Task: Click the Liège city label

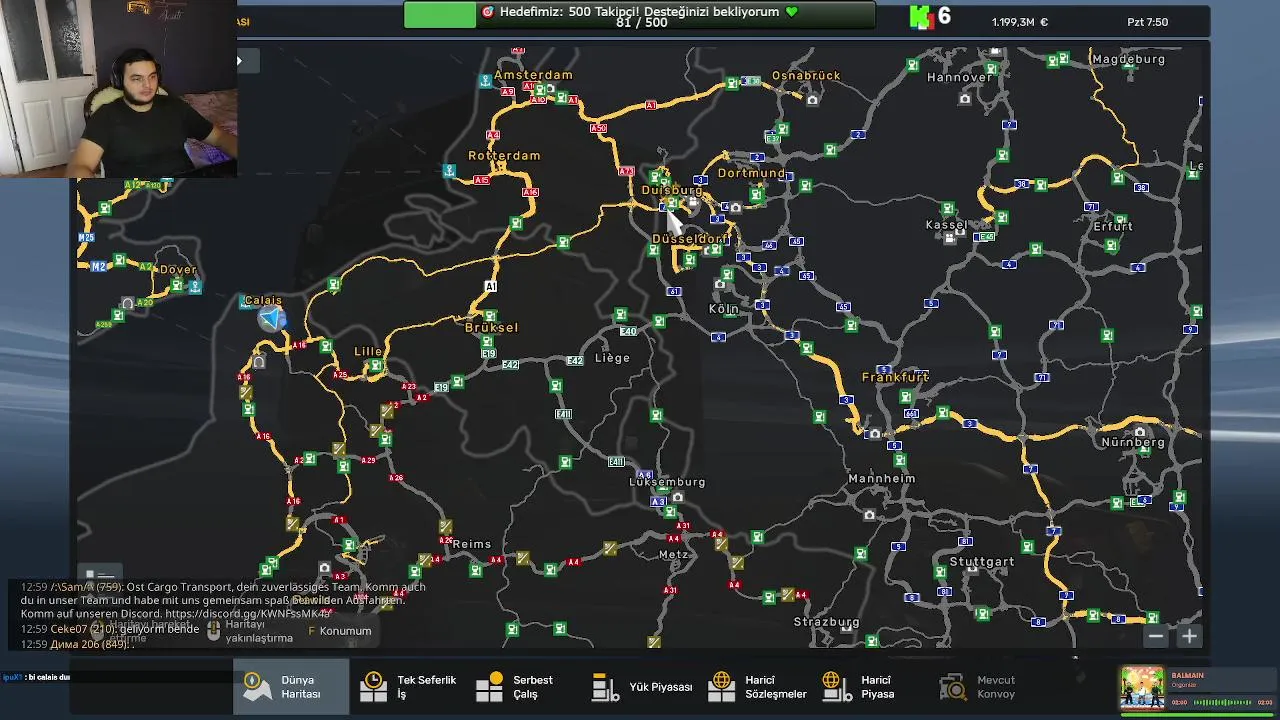Action: [612, 358]
